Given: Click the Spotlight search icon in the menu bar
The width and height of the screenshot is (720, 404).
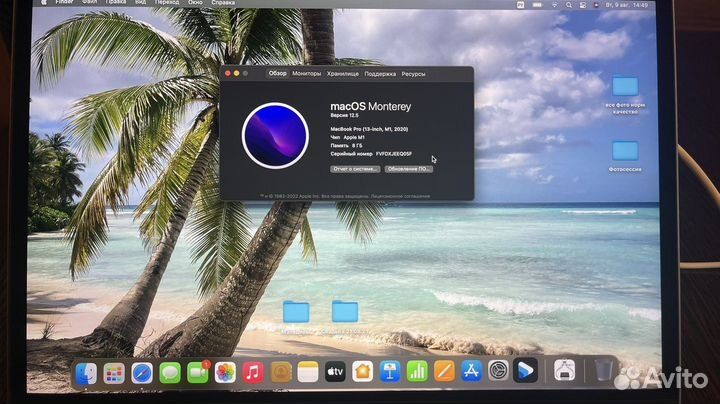Looking at the screenshot, I should pyautogui.click(x=568, y=5).
